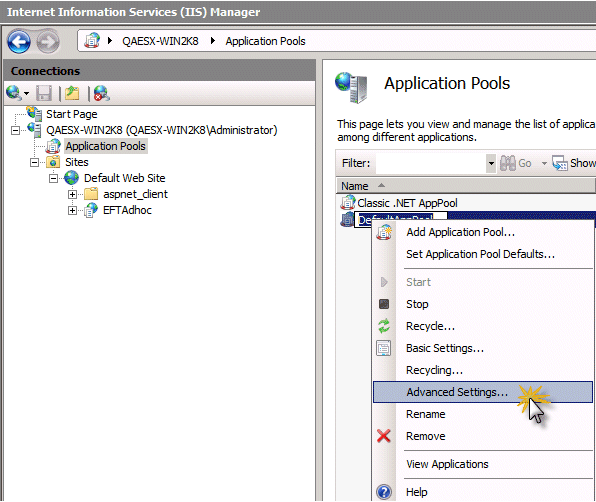This screenshot has width=596, height=502.
Task: Select EFTAdhoc in the tree
Action: 127,210
